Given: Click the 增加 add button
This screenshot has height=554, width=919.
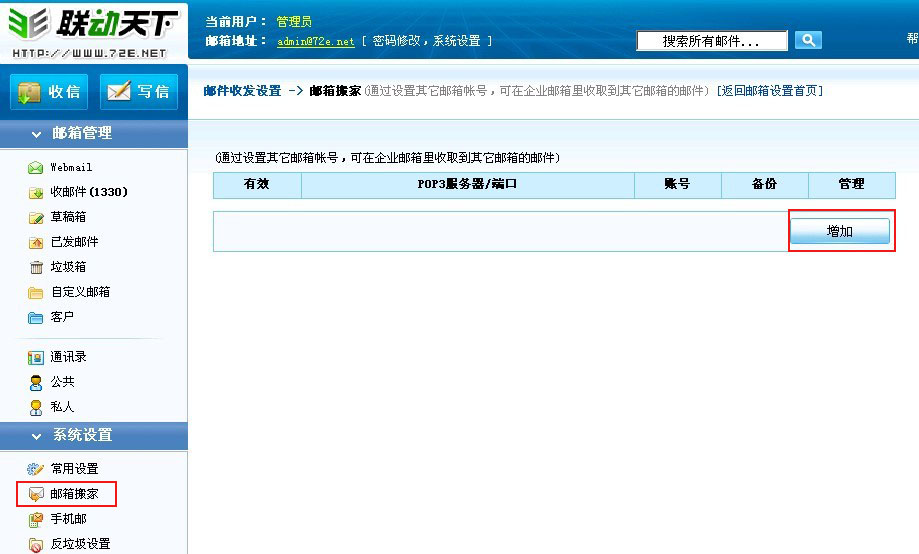Looking at the screenshot, I should pyautogui.click(x=840, y=231).
